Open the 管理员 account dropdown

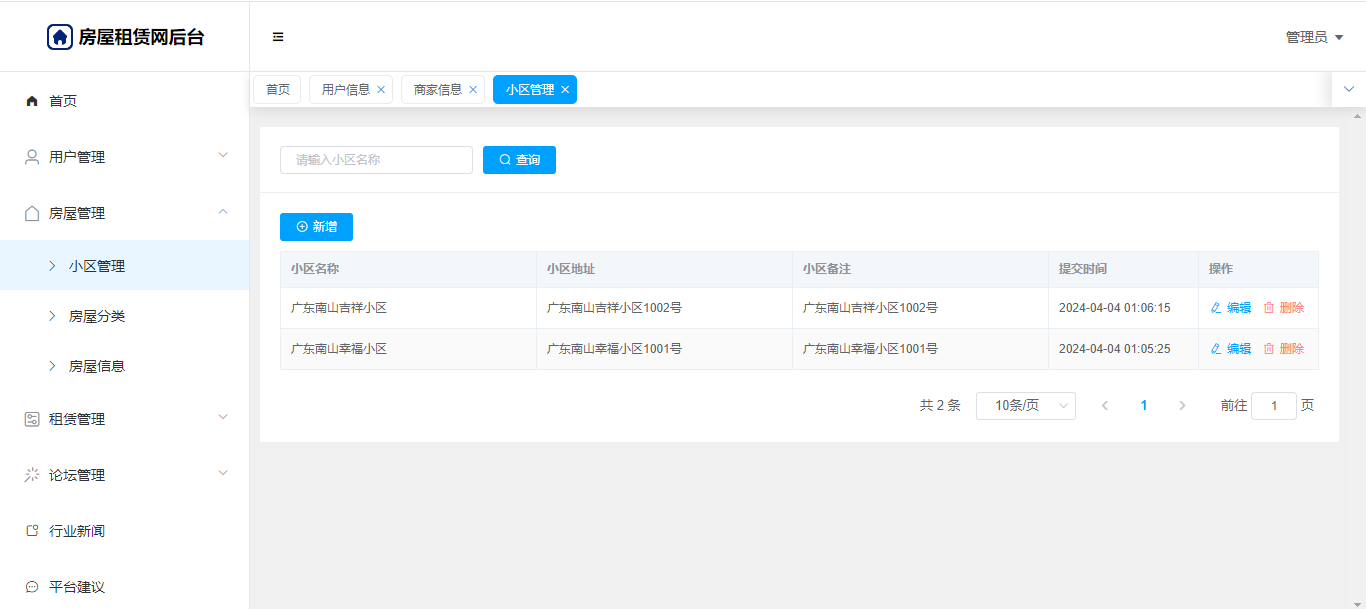(x=1313, y=37)
